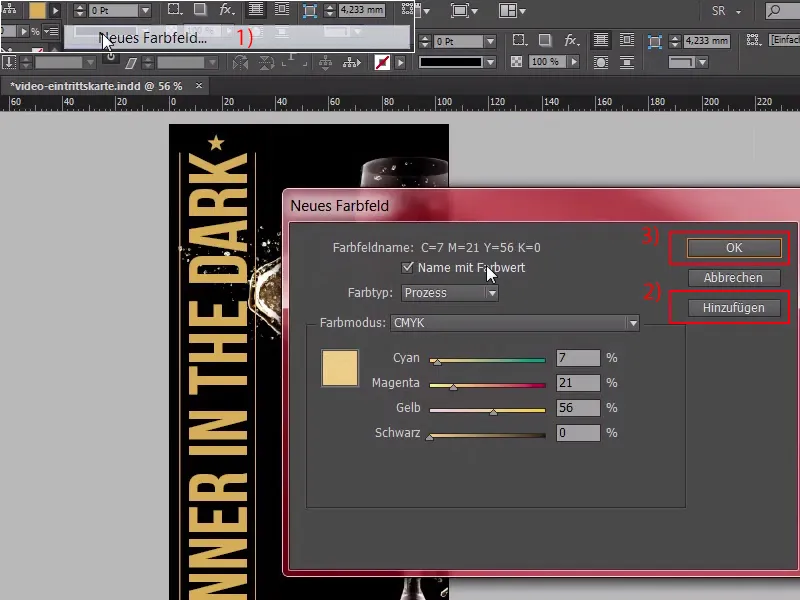Select wrap around object shape icon
This screenshot has height=600, width=800.
pyautogui.click(x=601, y=62)
